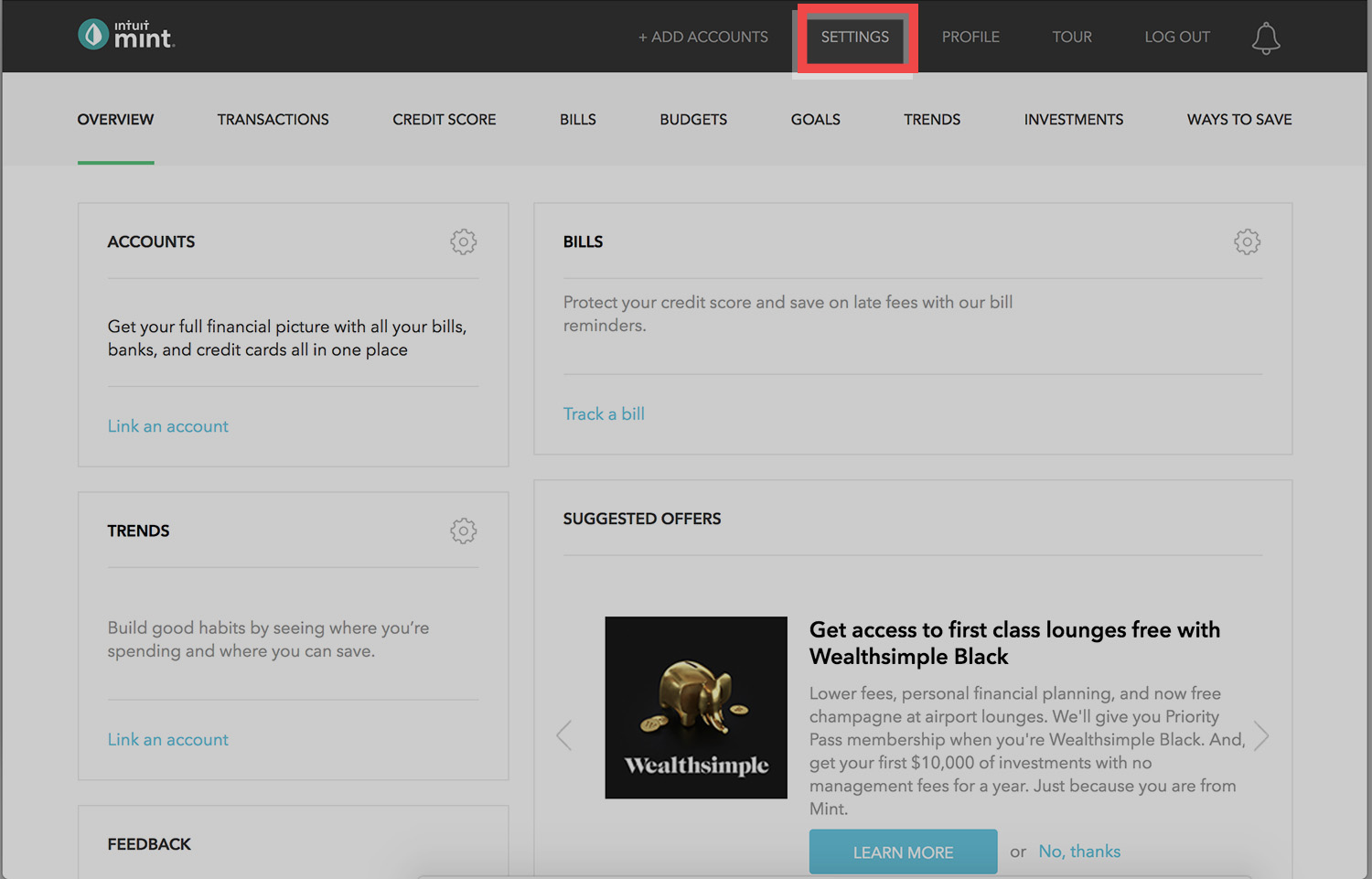Click the Trends card heading
This screenshot has width=1372, height=879.
(138, 531)
